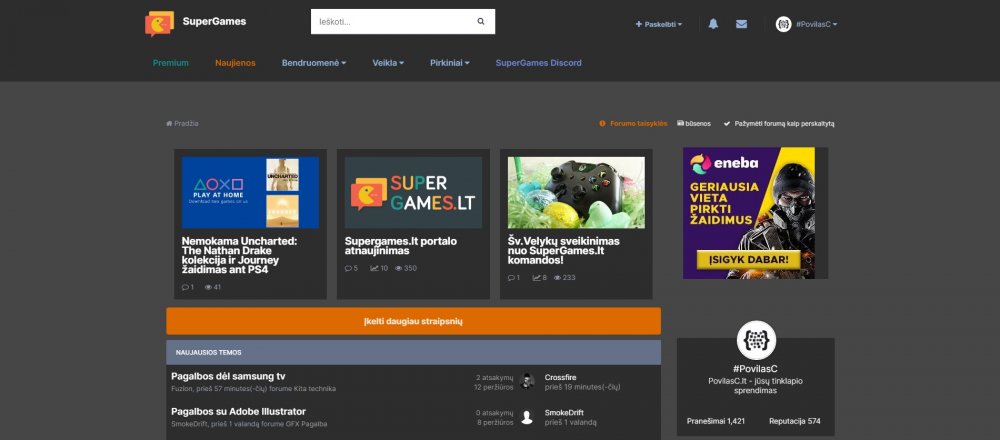Open the #PovilasC account dropdown

click(816, 24)
